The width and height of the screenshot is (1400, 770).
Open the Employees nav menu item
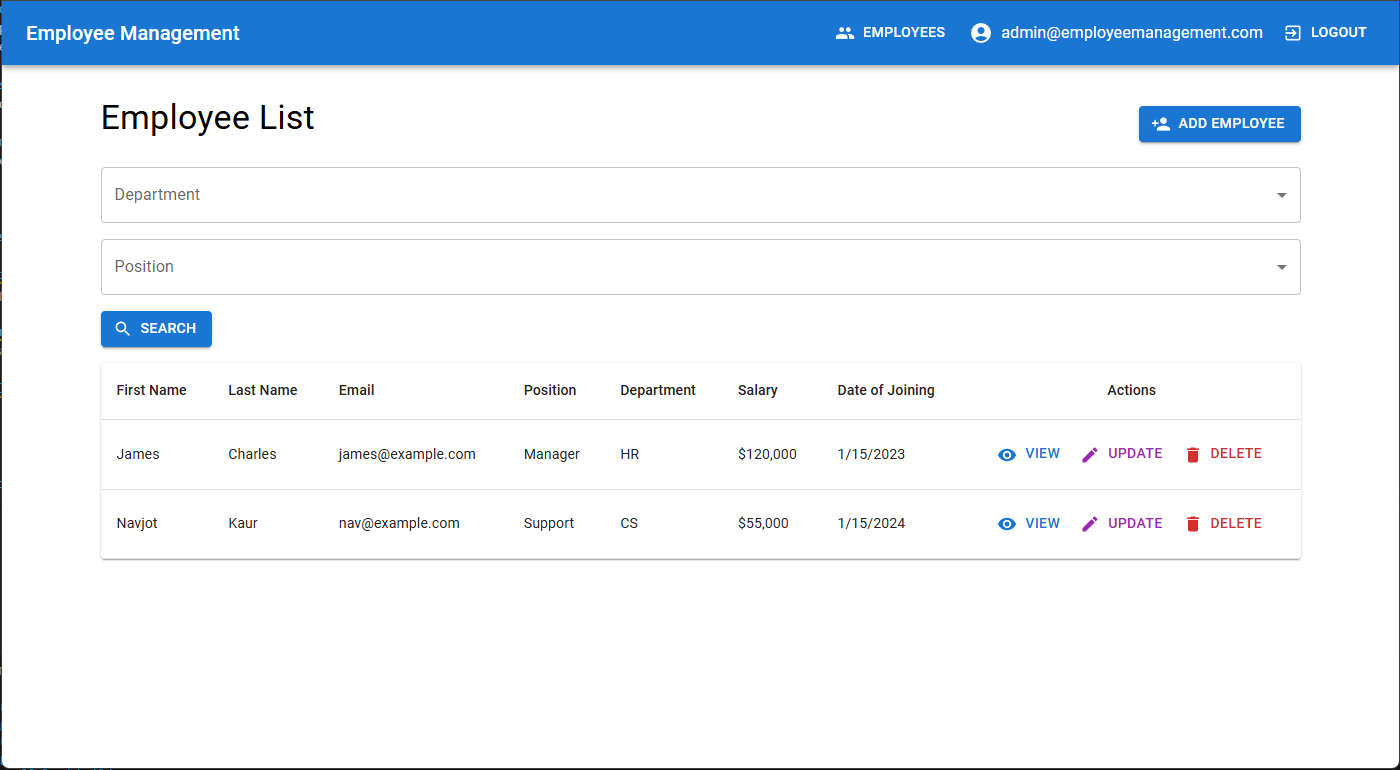903,33
